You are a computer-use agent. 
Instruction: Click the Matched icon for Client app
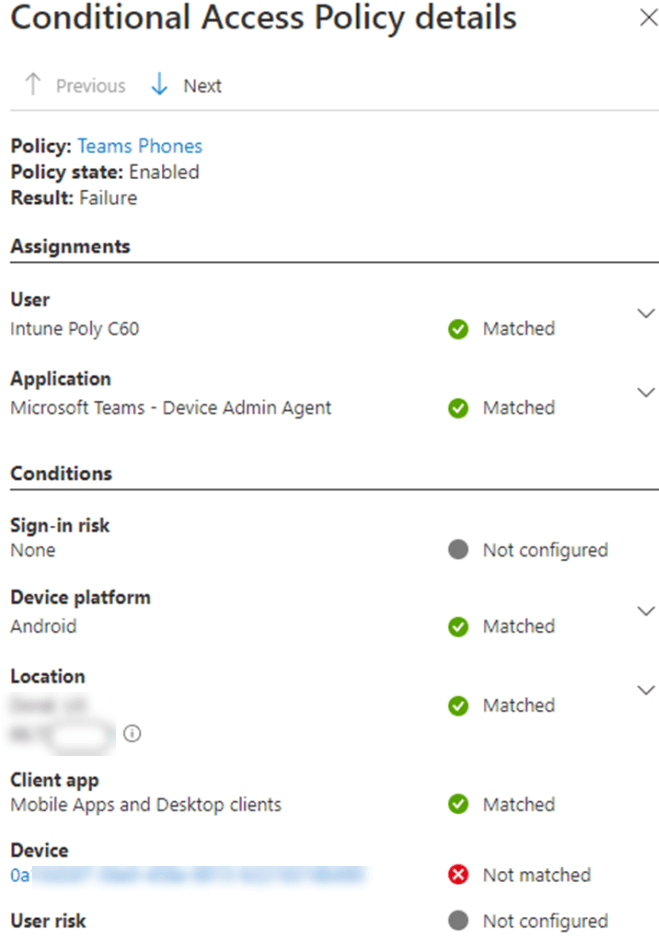[457, 804]
